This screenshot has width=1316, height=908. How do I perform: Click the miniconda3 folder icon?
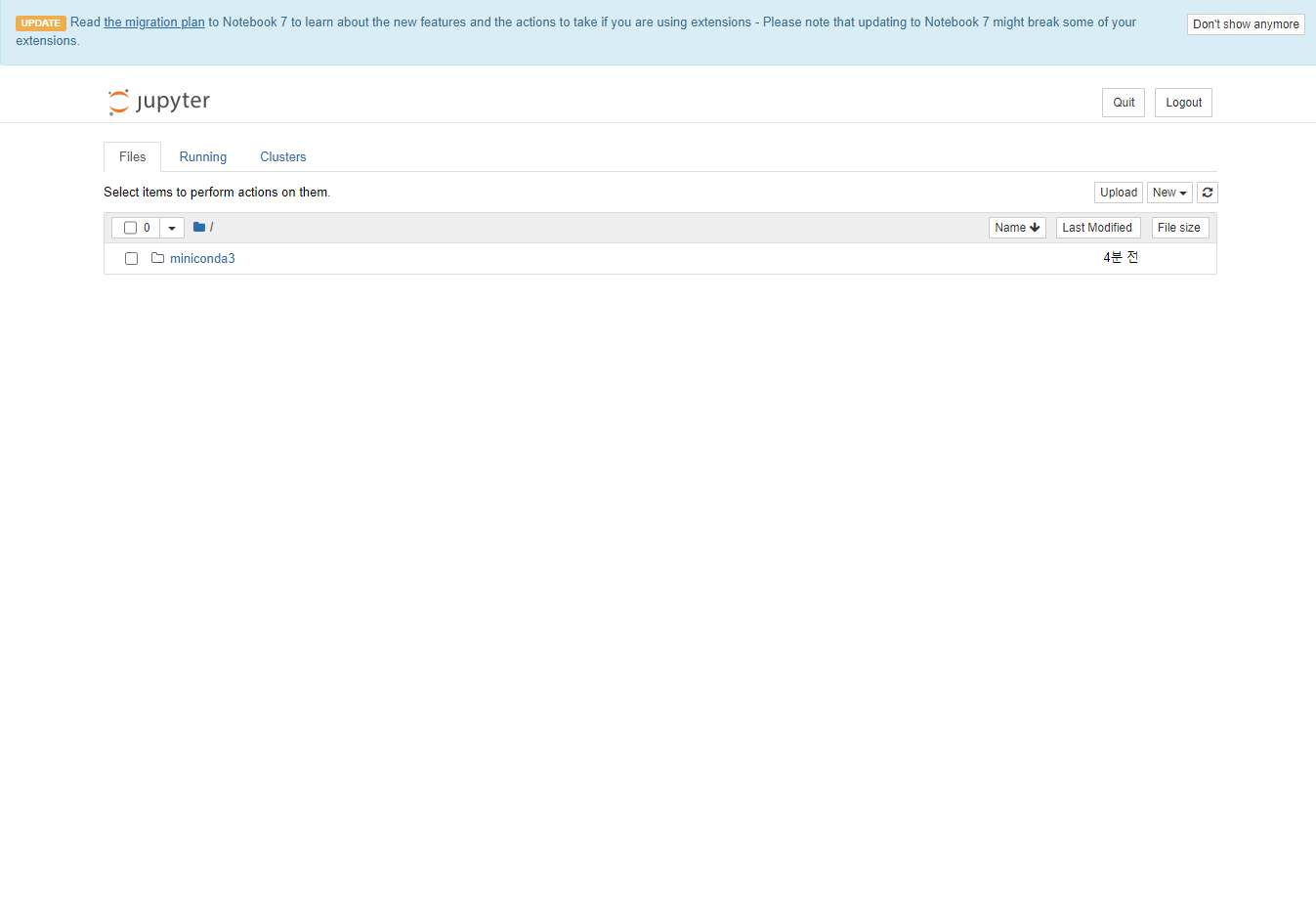tap(157, 258)
